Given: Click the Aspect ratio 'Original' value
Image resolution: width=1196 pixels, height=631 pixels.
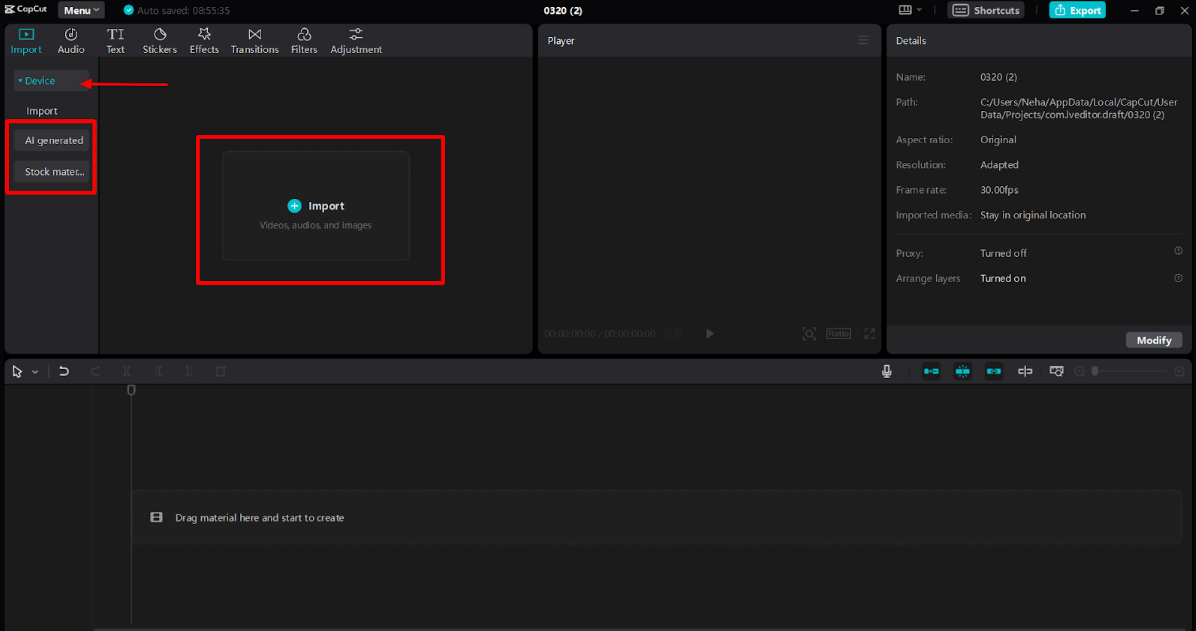Looking at the screenshot, I should coord(998,140).
